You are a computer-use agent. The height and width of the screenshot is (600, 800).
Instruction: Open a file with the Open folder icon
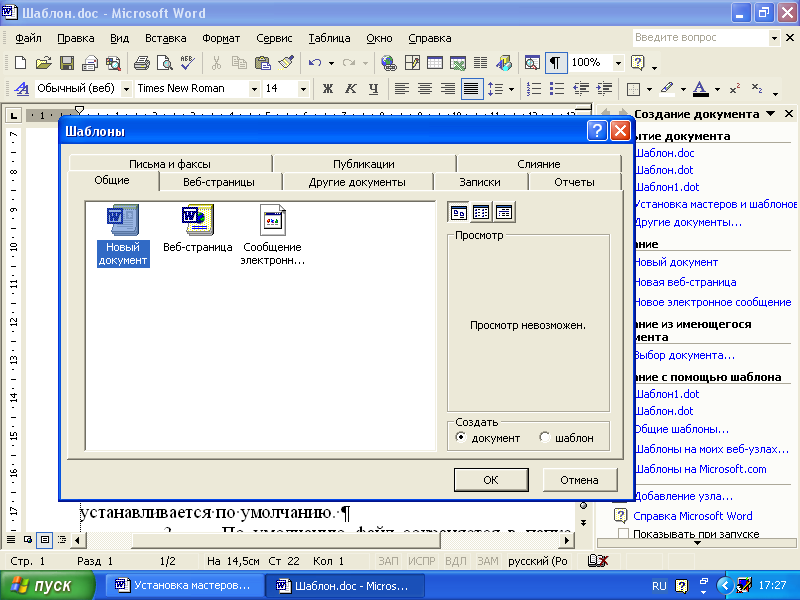pos(43,63)
